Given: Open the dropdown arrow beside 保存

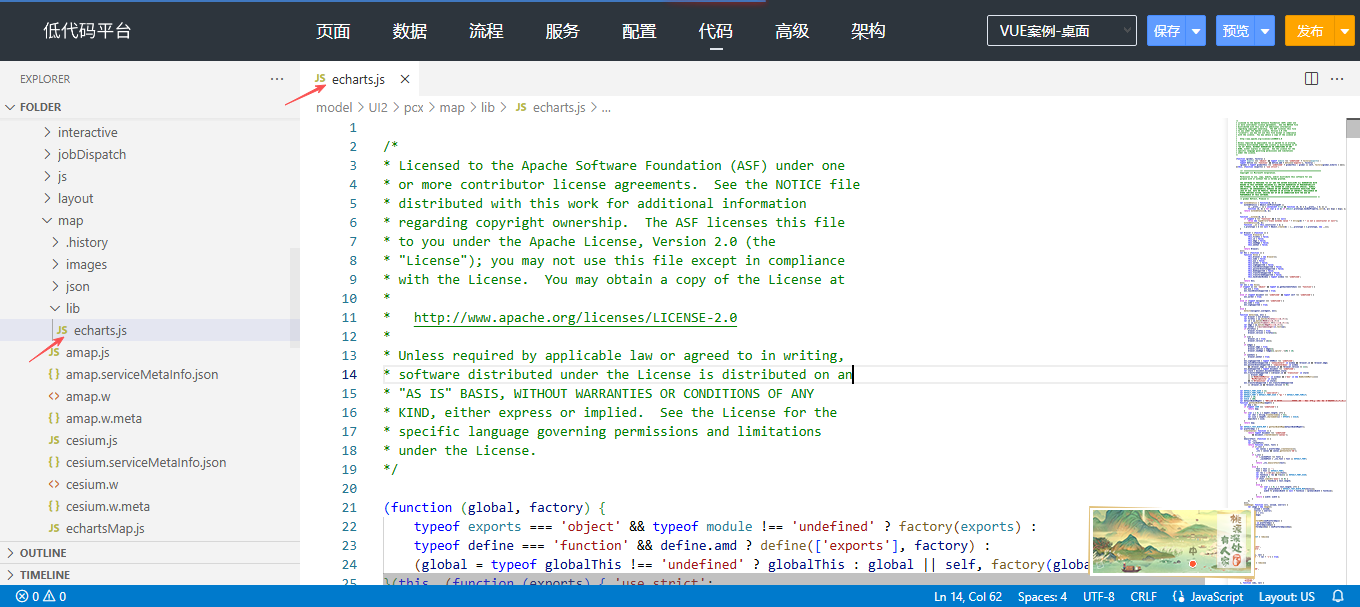Looking at the screenshot, I should [x=1196, y=31].
